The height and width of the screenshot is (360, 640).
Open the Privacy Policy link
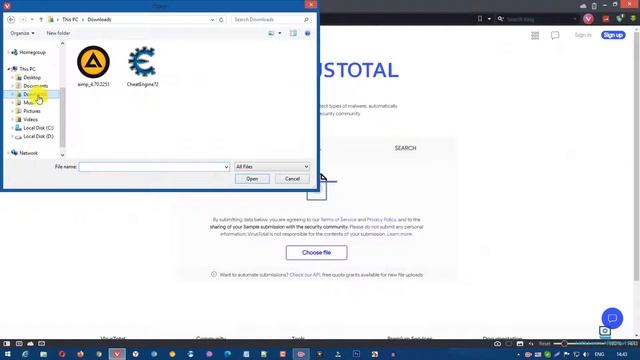[x=381, y=220]
